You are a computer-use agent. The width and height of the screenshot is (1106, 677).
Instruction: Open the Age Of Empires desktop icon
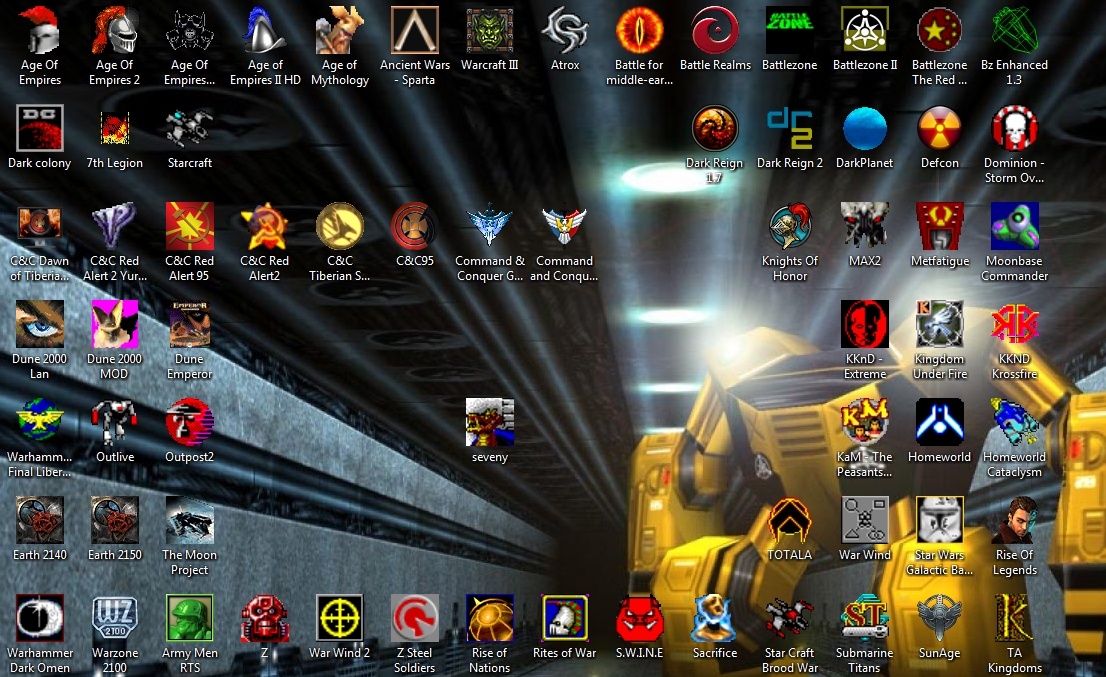(x=40, y=31)
